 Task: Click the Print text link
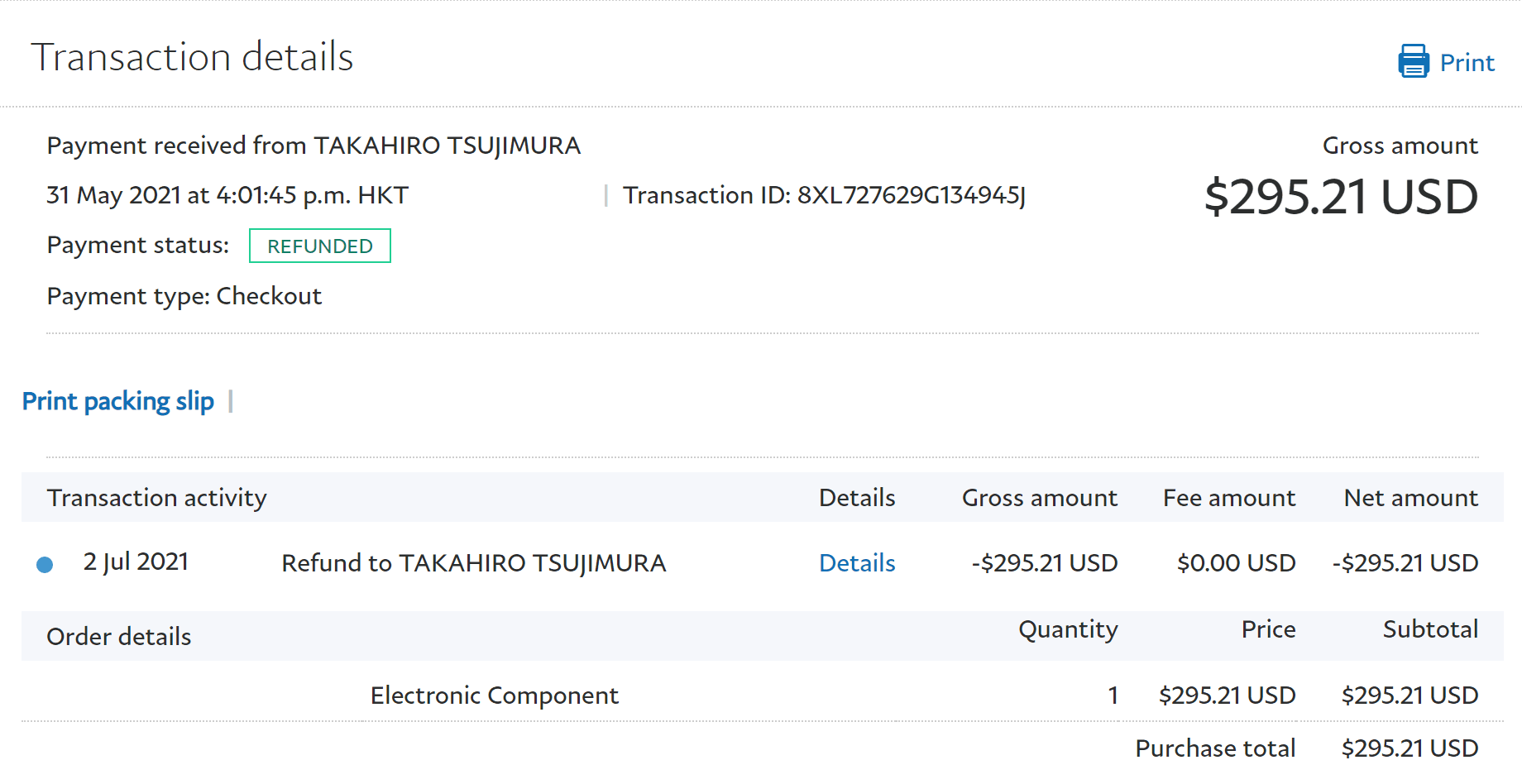[x=1467, y=63]
